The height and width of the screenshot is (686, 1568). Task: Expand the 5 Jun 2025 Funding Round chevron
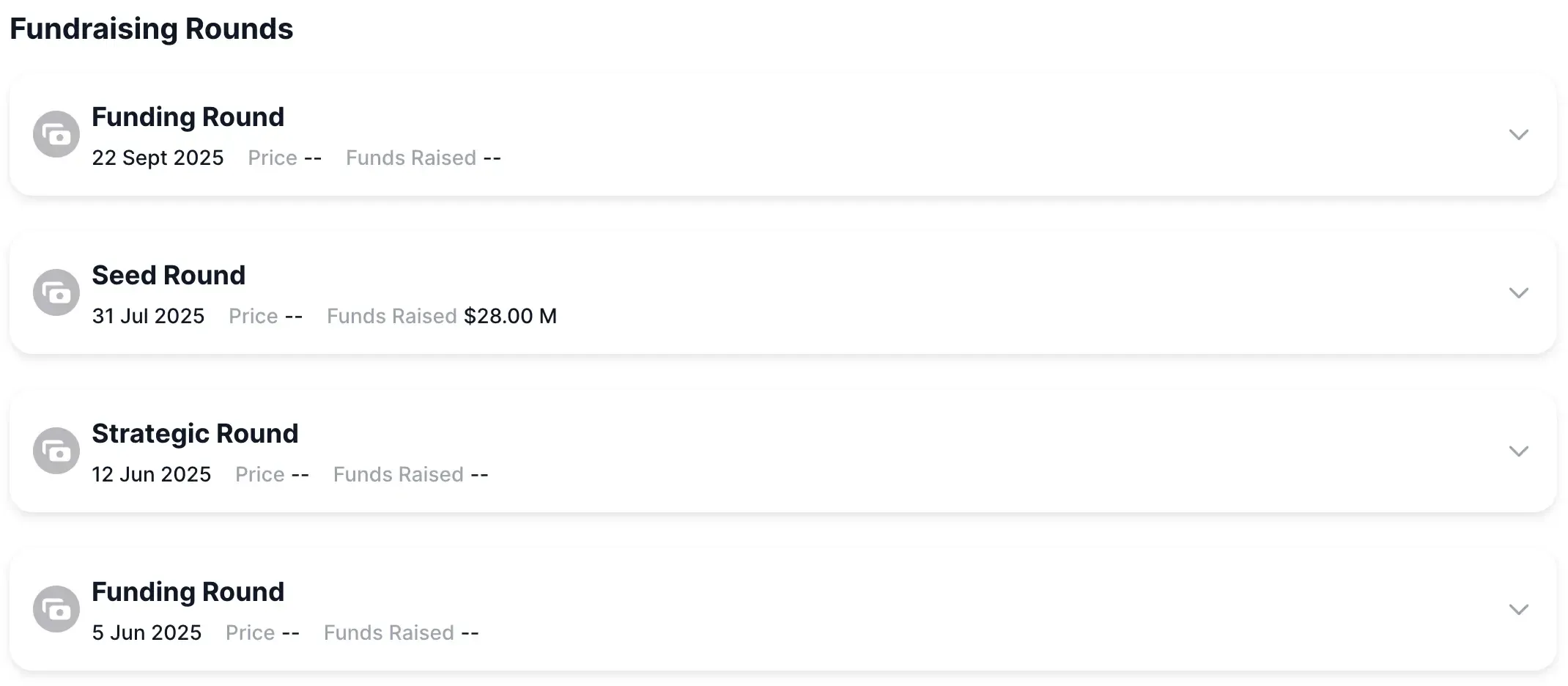[1518, 610]
